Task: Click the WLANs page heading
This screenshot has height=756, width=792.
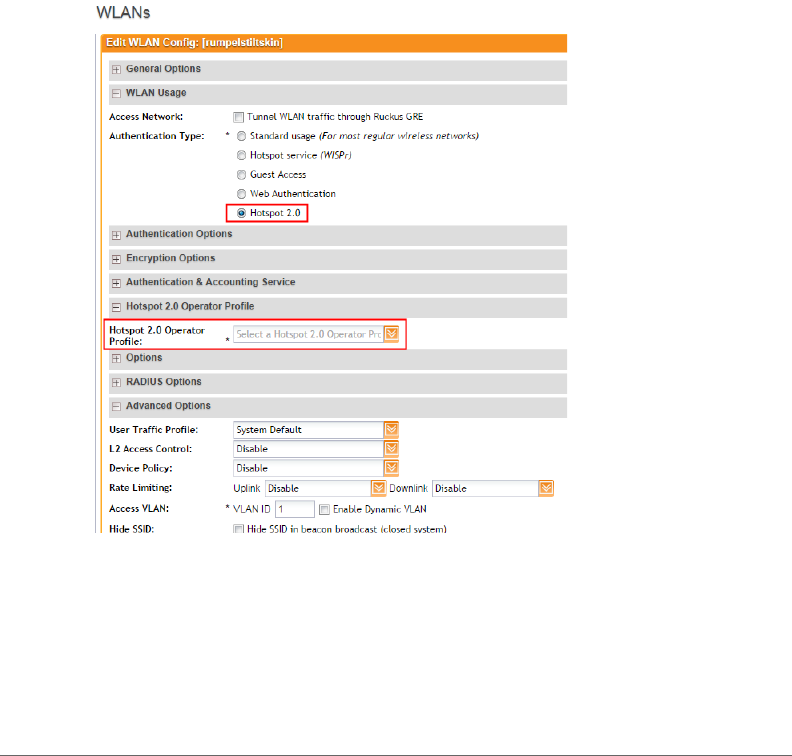Action: (123, 13)
